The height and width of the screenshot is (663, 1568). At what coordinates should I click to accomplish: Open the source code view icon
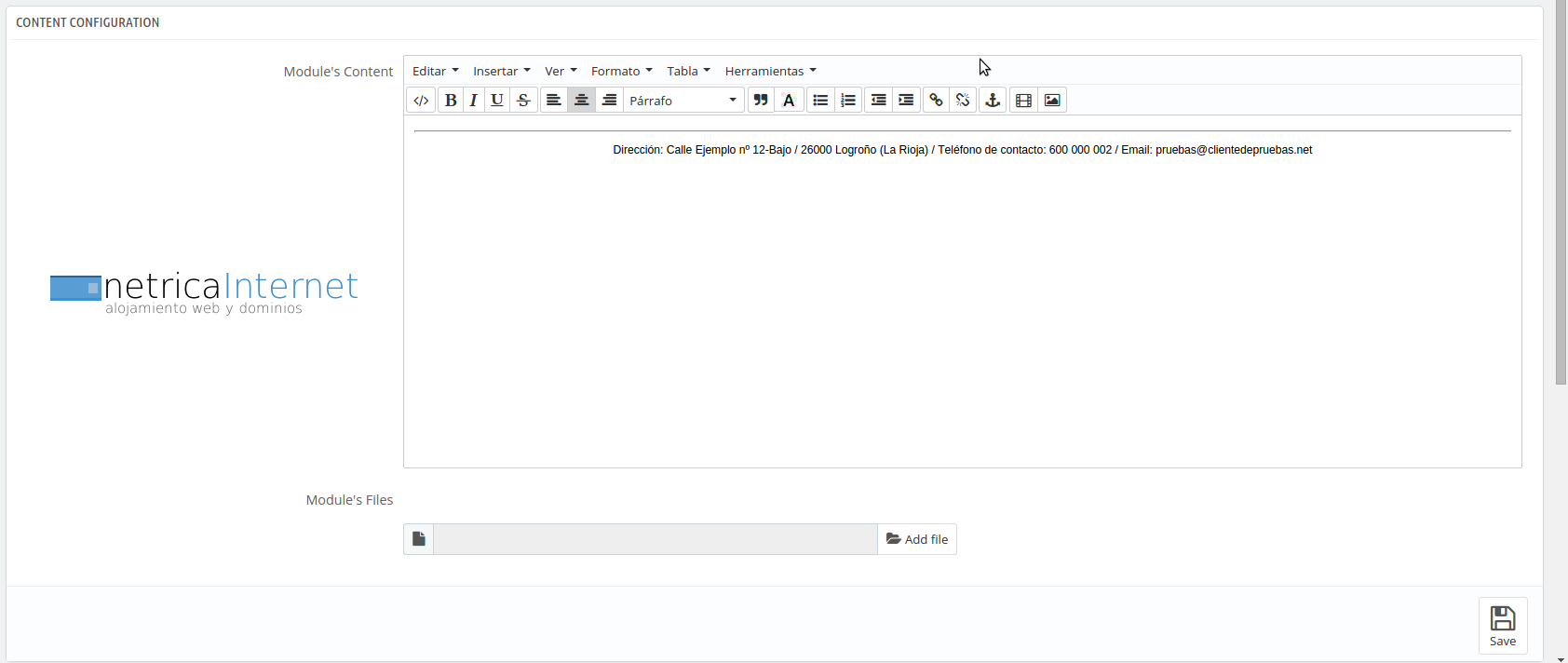click(421, 101)
